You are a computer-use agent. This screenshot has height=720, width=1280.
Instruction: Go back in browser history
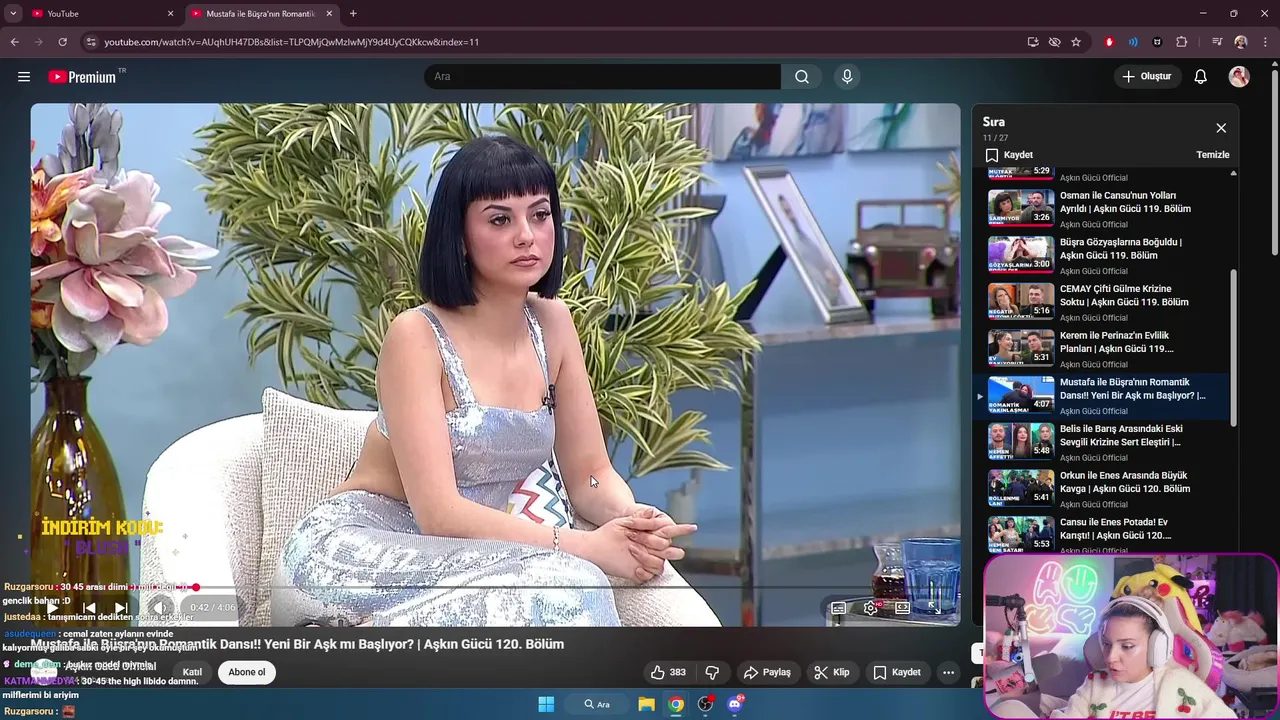coord(14,42)
